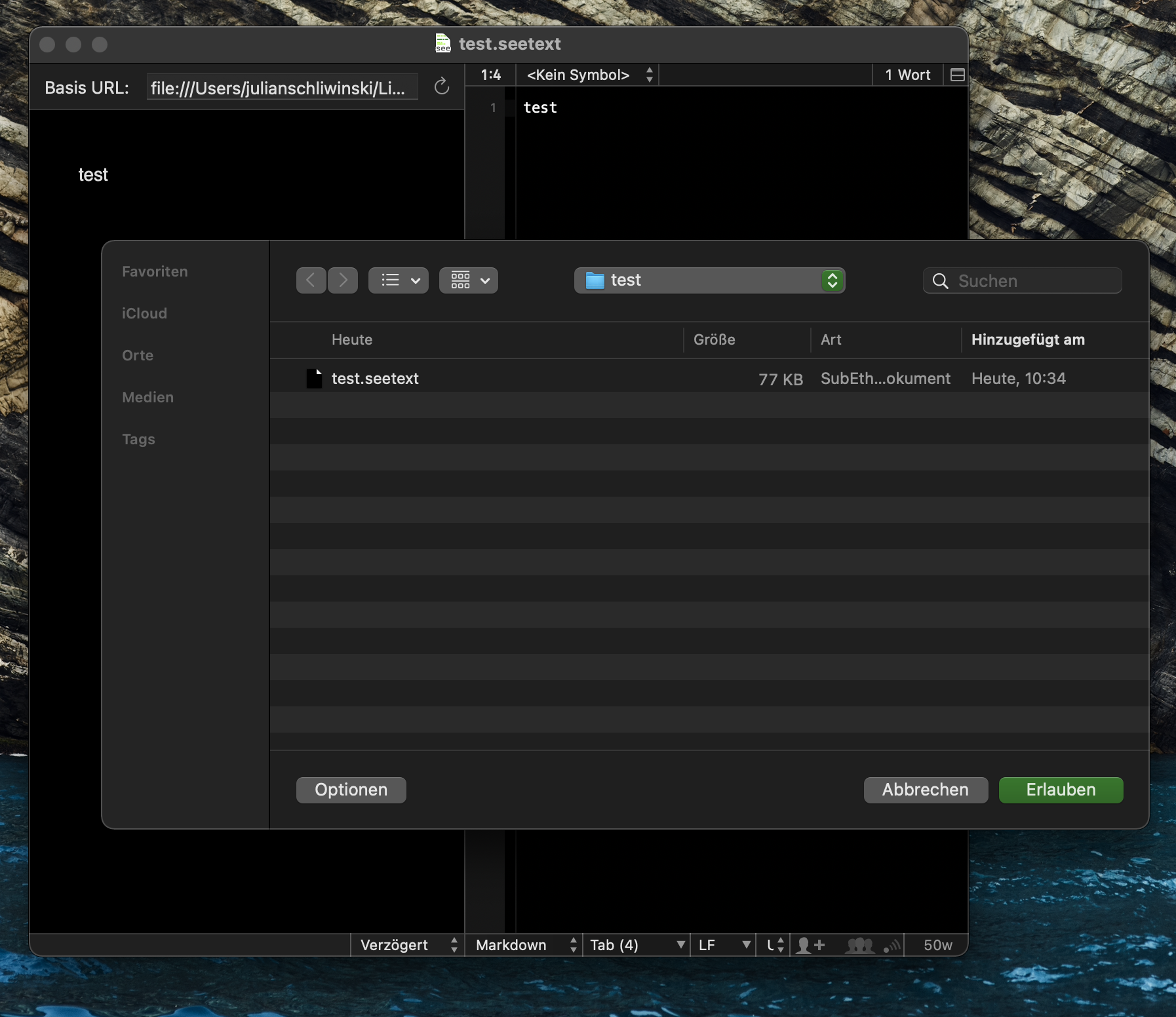Go forward in the file dialog
Image resolution: width=1176 pixels, height=1017 pixels.
coord(343,280)
